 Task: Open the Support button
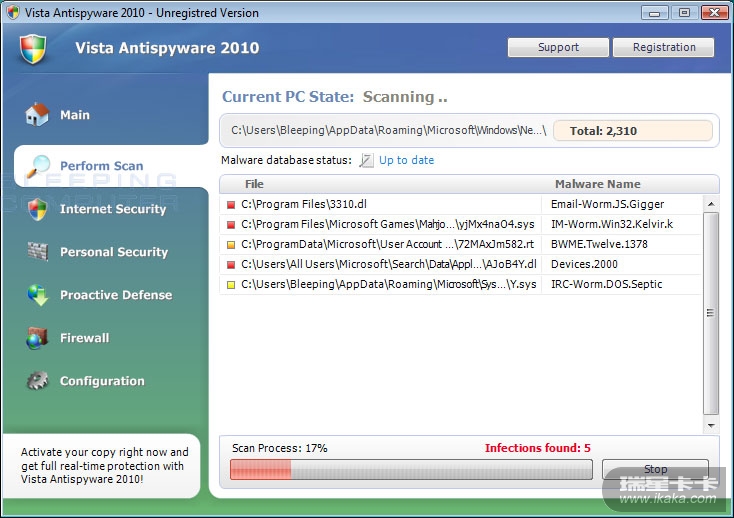pyautogui.click(x=557, y=47)
